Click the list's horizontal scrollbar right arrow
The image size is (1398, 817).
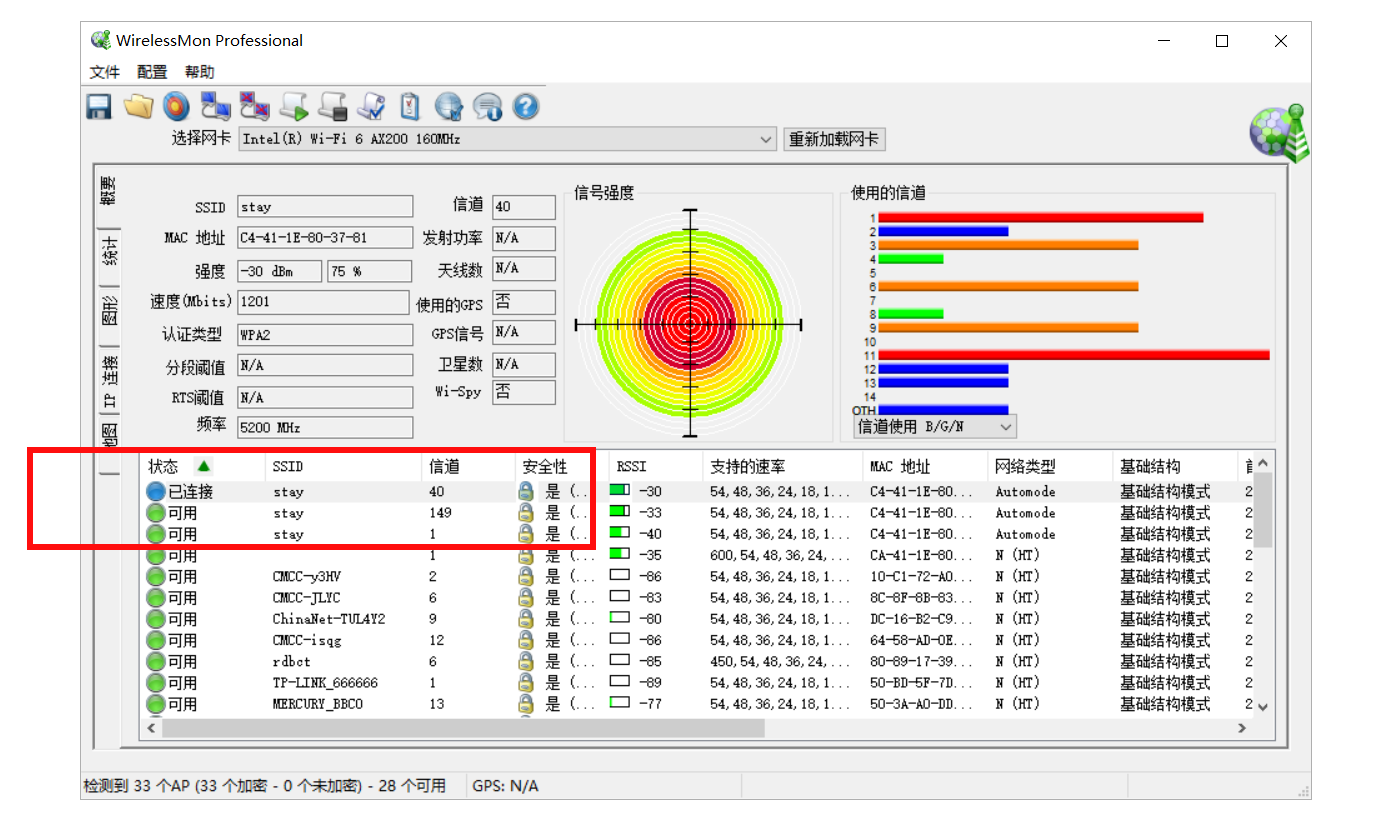pos(1242,728)
